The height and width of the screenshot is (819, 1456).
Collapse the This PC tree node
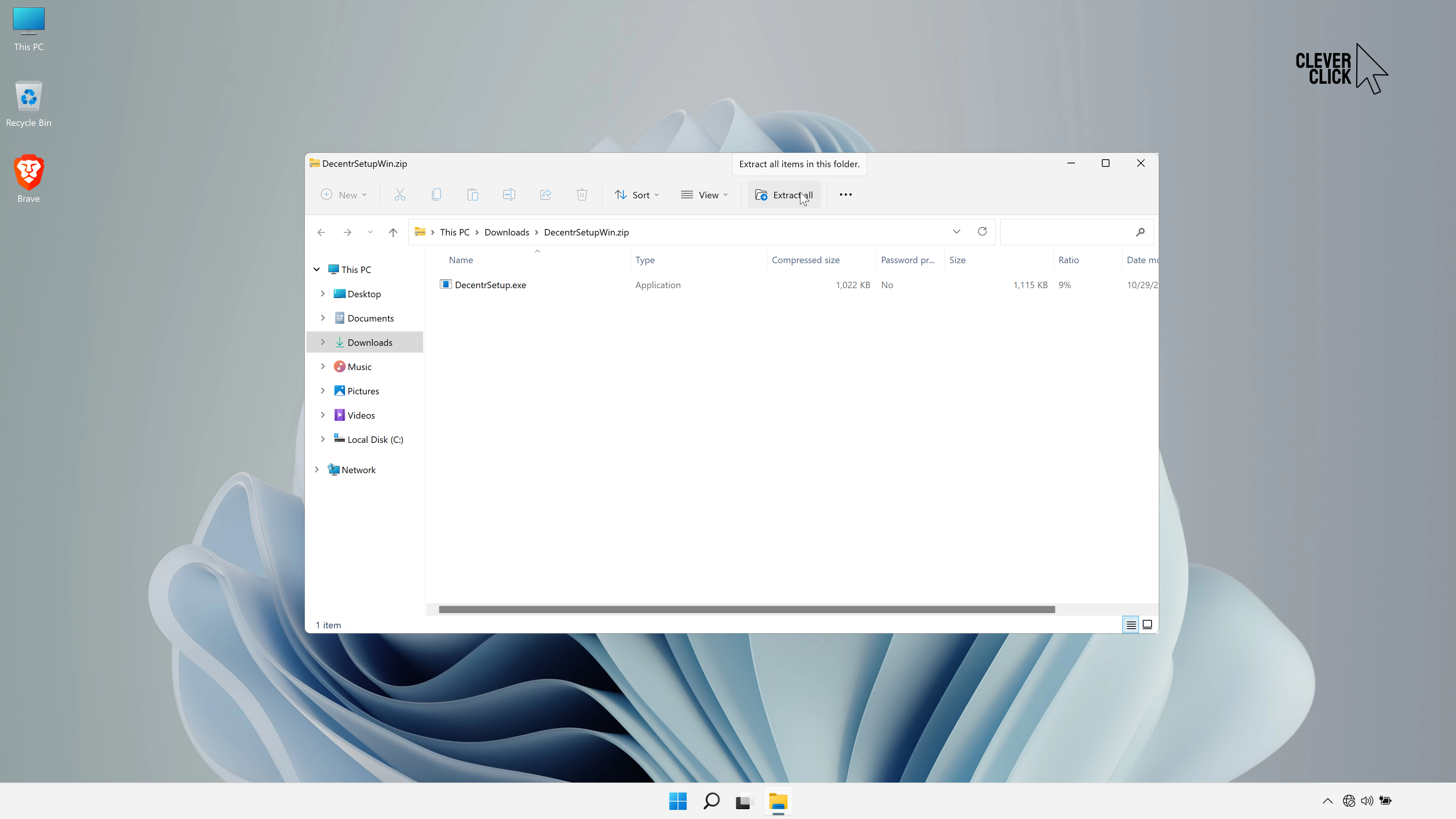click(317, 270)
